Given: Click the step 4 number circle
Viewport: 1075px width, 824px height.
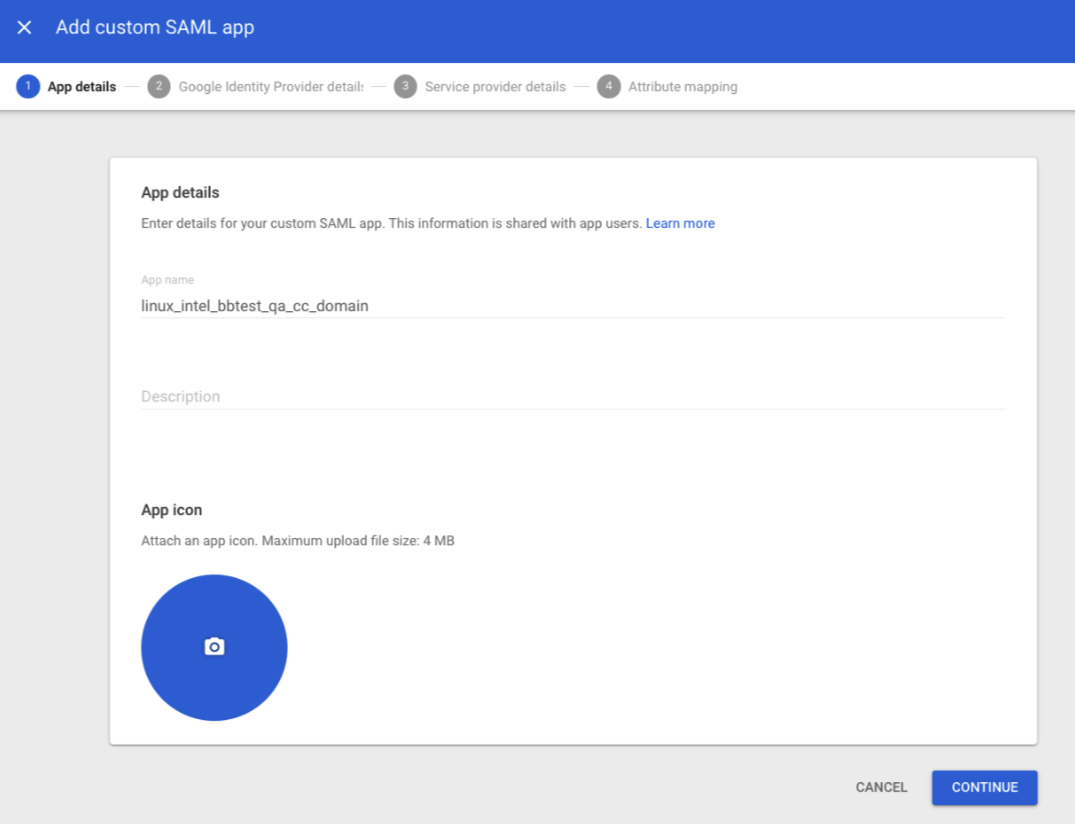Looking at the screenshot, I should [608, 87].
